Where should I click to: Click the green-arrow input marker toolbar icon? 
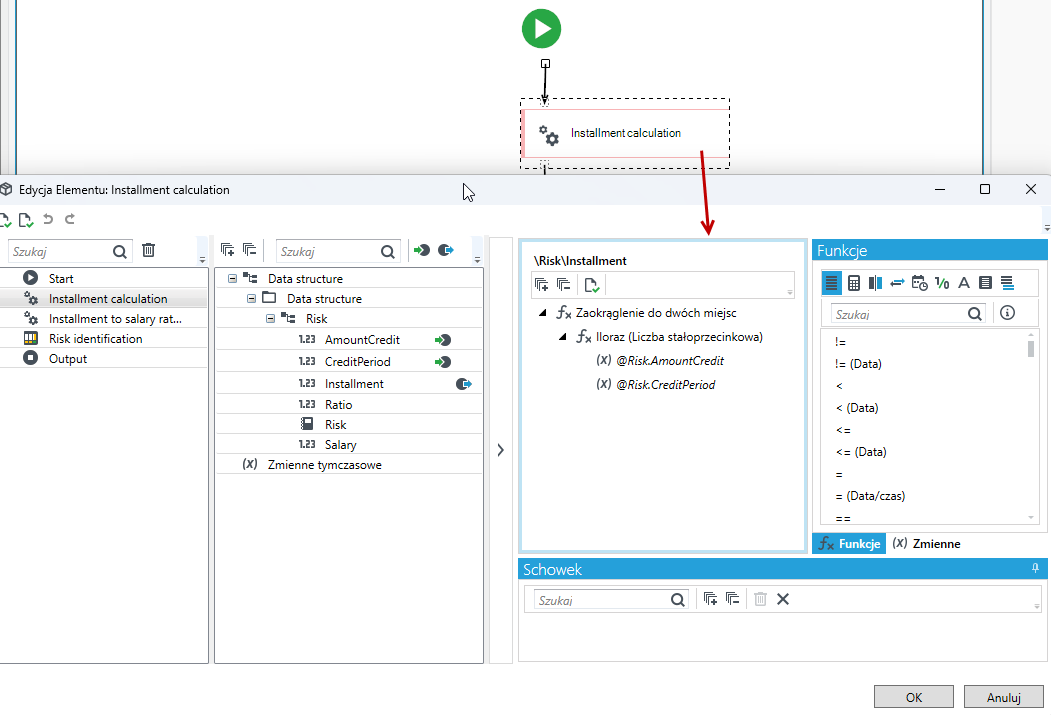click(x=422, y=251)
